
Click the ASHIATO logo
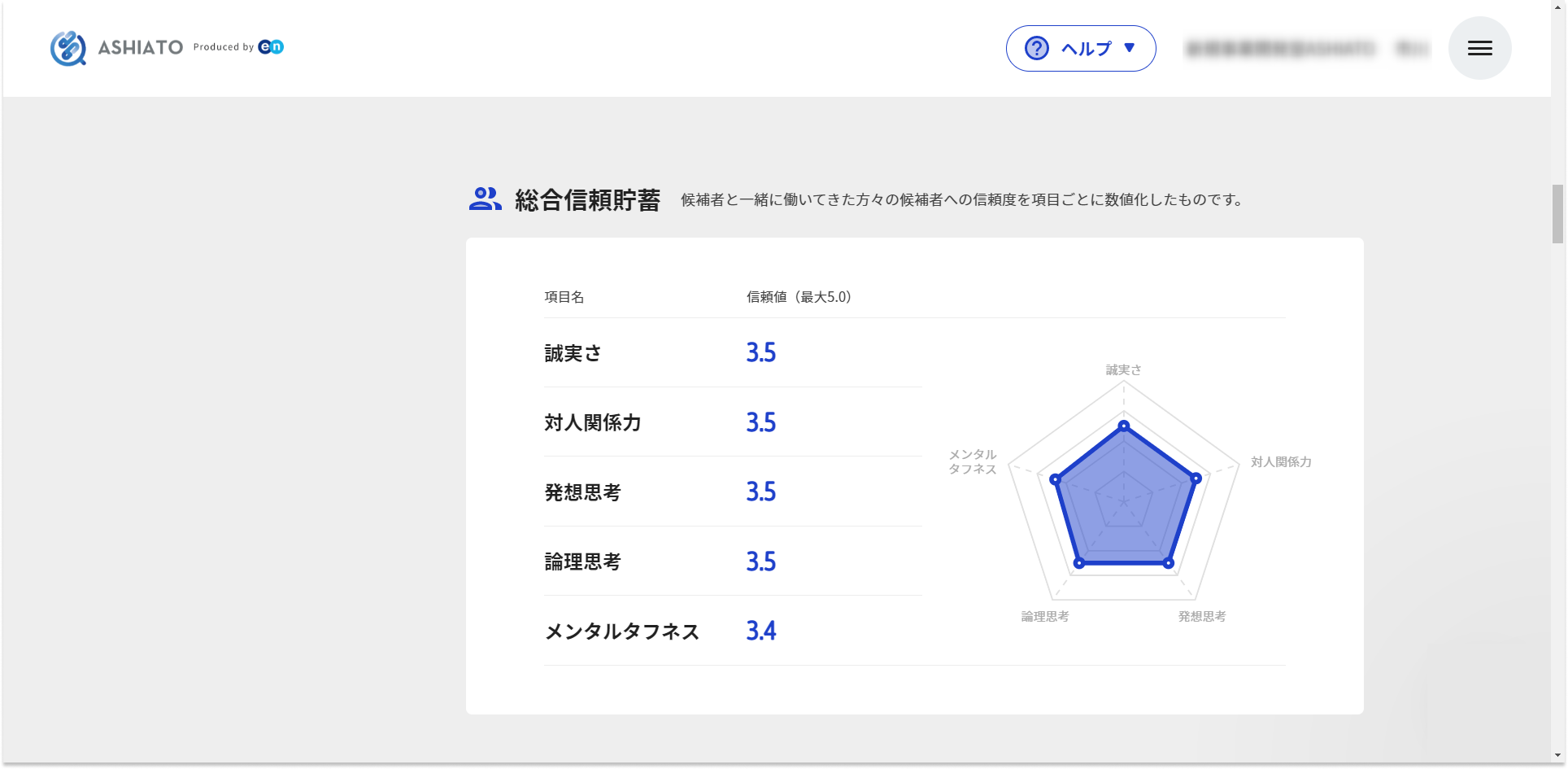(116, 46)
